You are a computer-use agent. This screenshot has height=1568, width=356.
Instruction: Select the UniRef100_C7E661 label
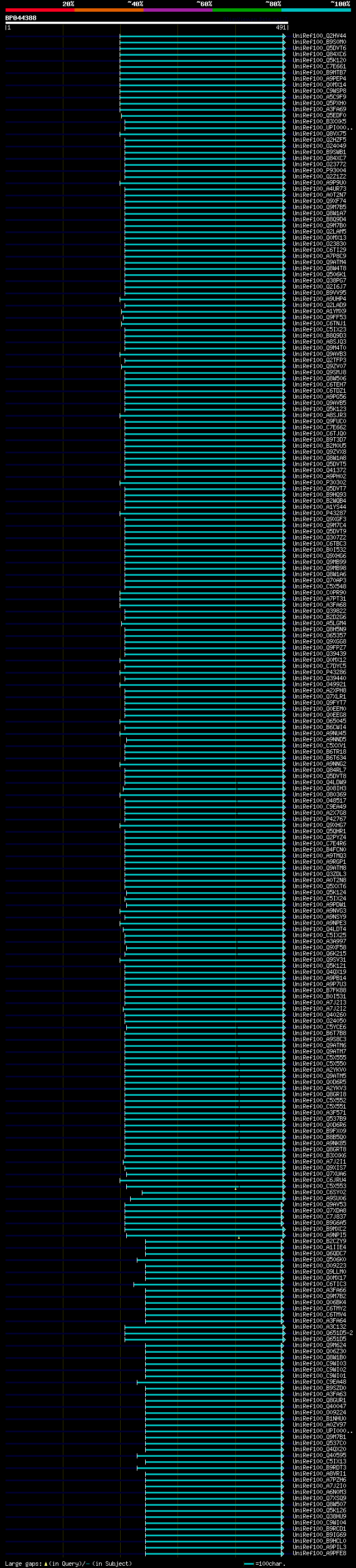pyautogui.click(x=319, y=66)
